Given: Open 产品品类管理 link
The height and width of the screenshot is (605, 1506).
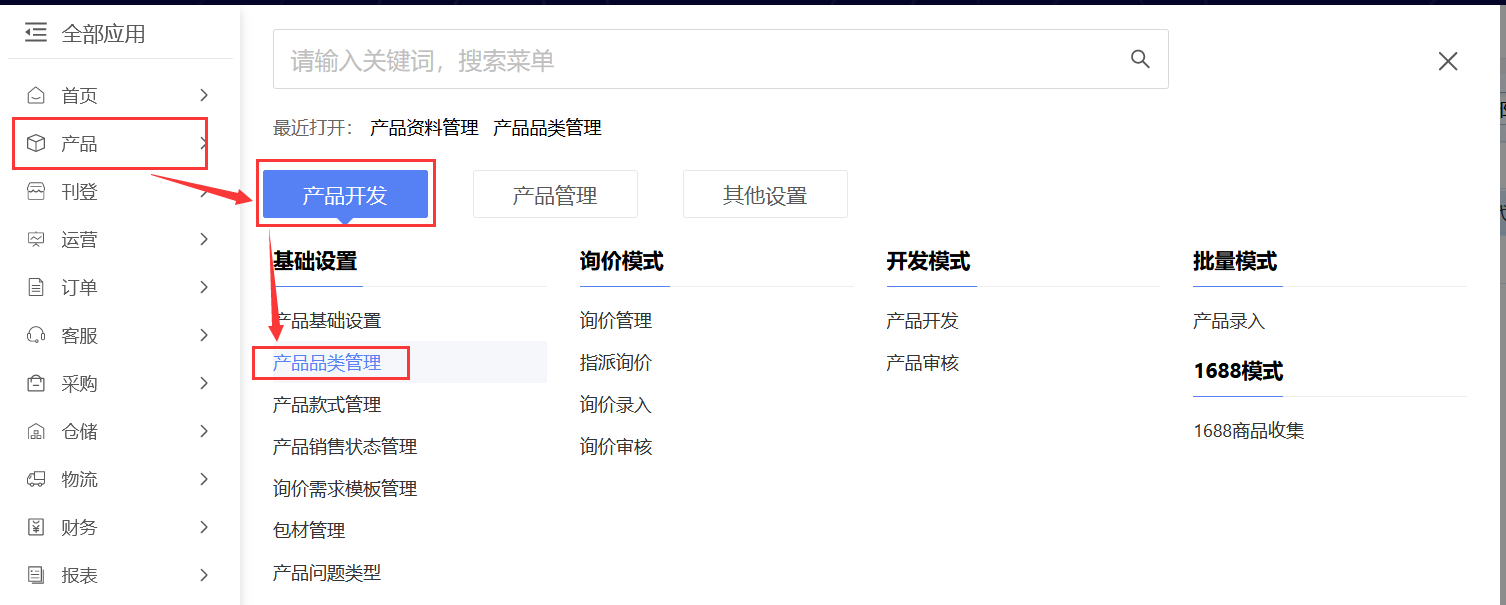Looking at the screenshot, I should point(331,362).
